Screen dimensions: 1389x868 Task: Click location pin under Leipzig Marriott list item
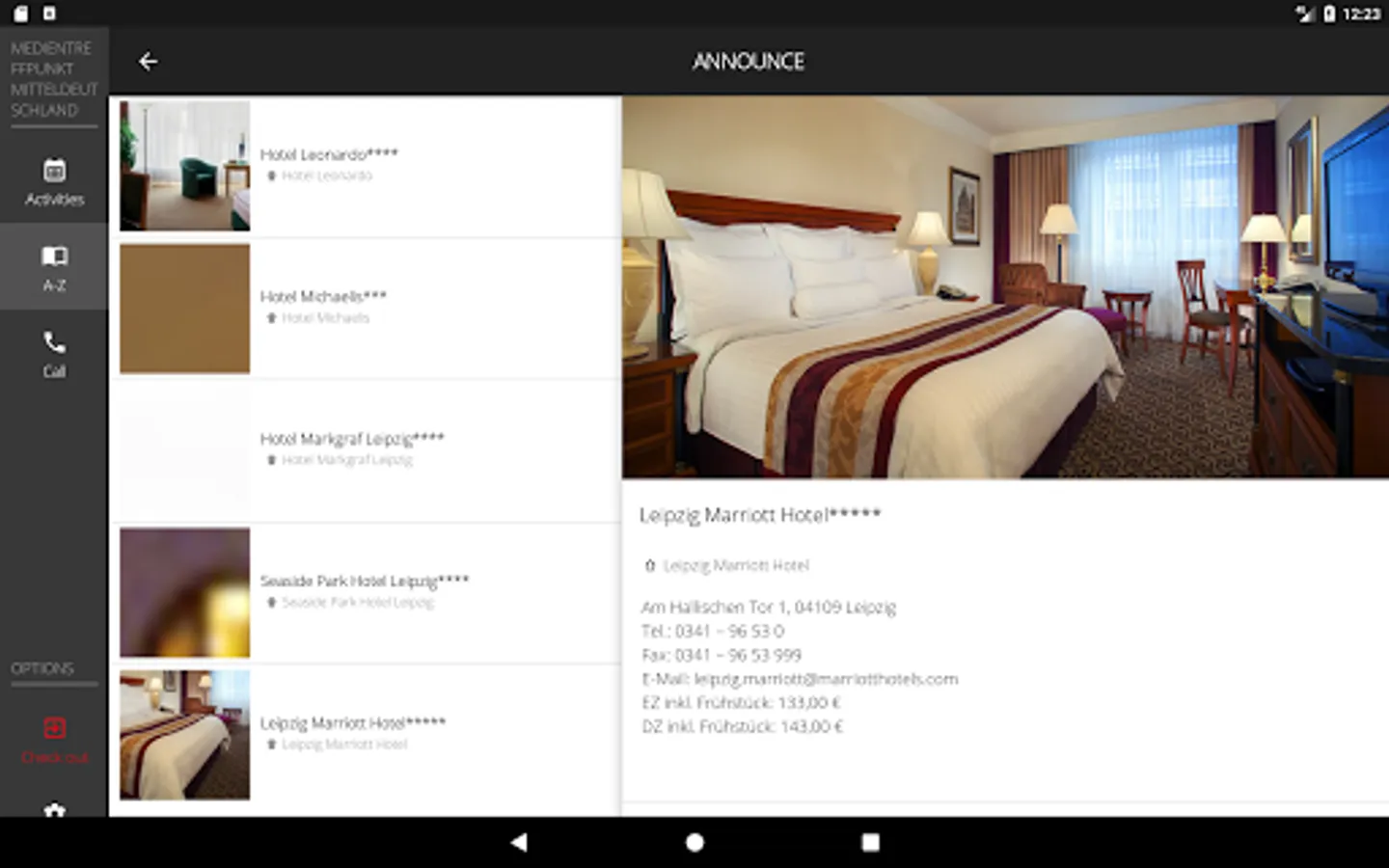tap(272, 745)
